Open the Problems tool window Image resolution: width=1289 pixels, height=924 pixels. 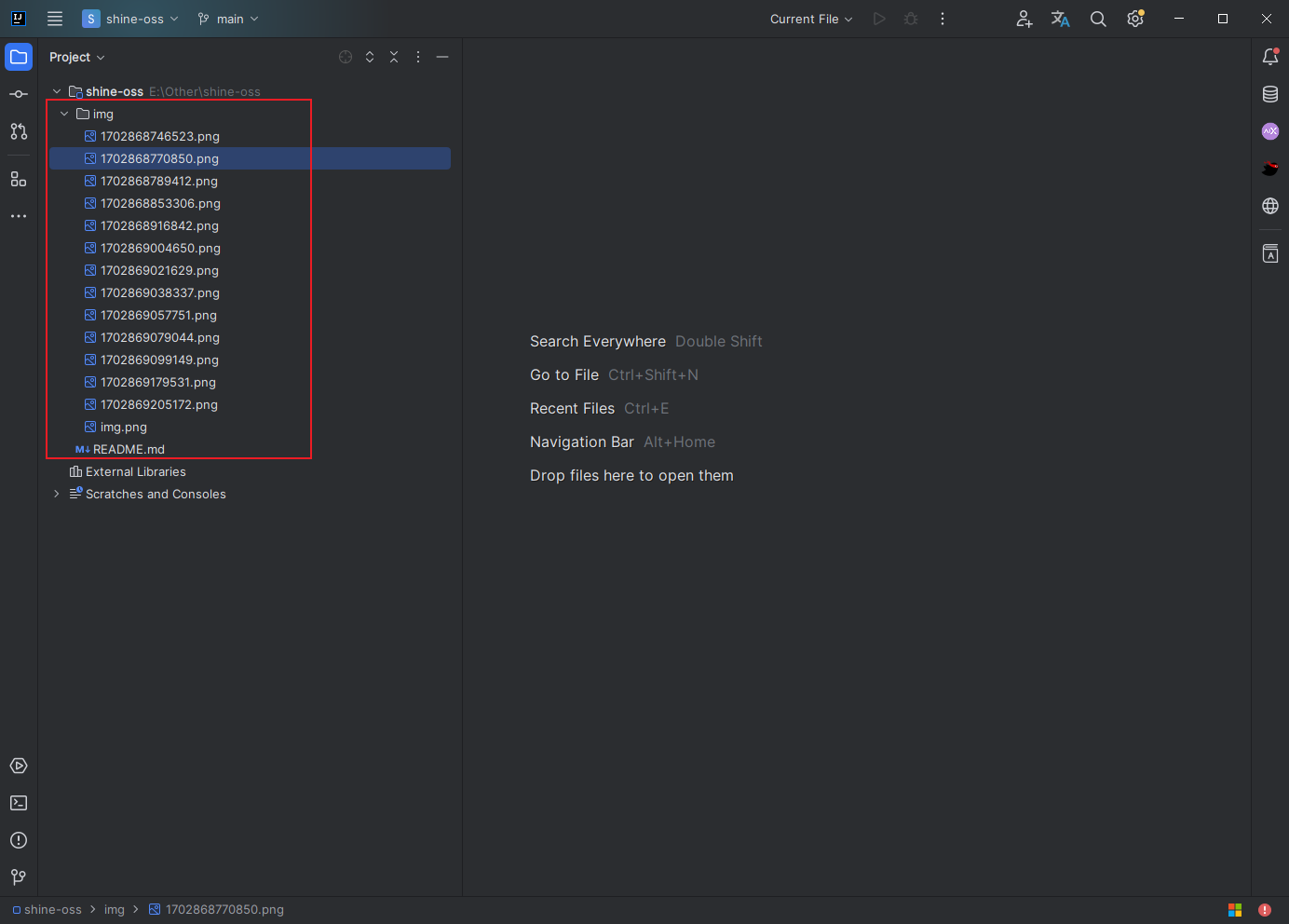19,840
